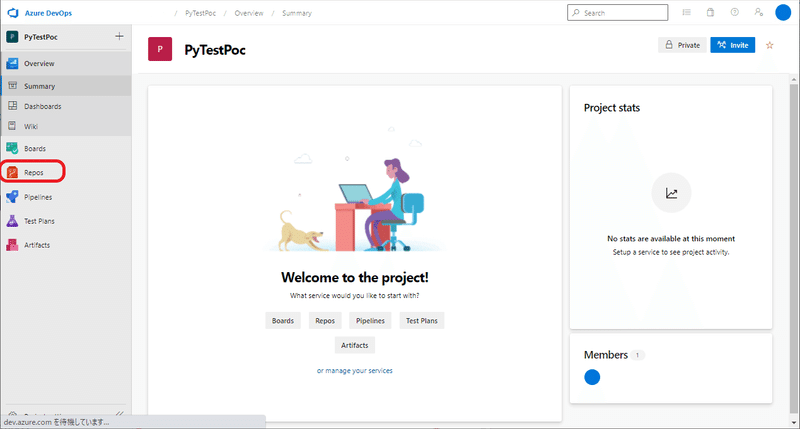The height and width of the screenshot is (429, 800).
Task: Open the user settings icon
Action: tap(759, 12)
